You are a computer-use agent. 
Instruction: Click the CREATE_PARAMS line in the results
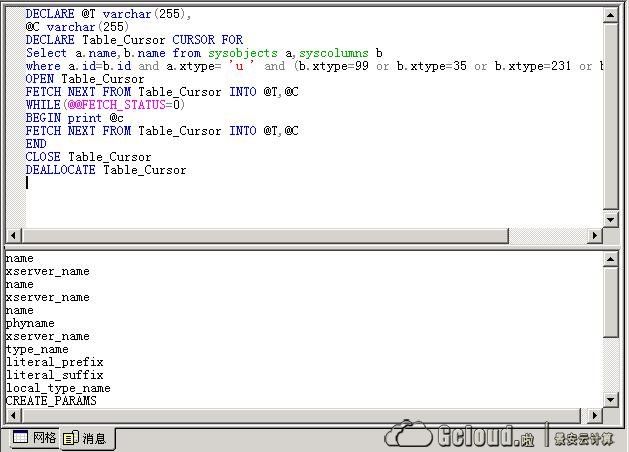(51, 401)
